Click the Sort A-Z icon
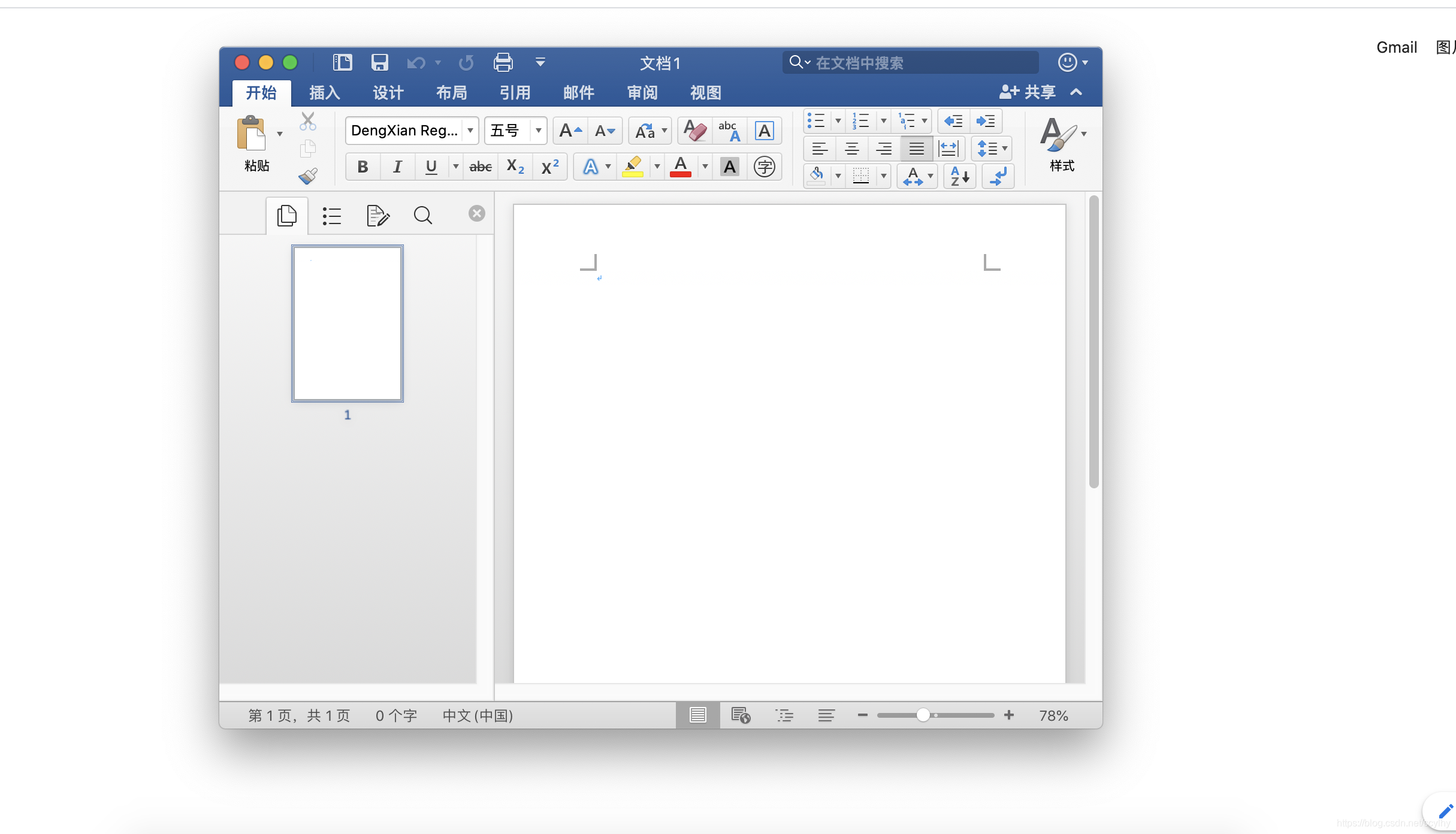This screenshot has width=1456, height=834. pos(959,176)
